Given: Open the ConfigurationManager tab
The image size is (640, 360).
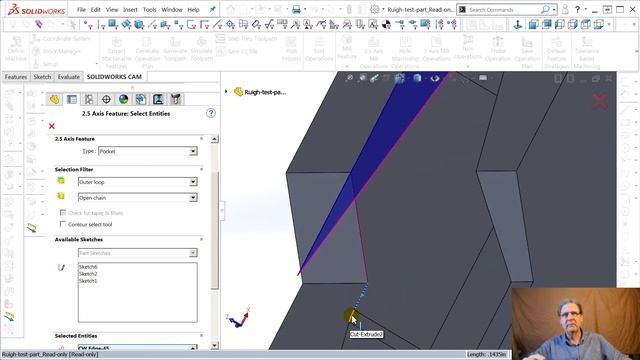Looking at the screenshot, I should 89,99.
